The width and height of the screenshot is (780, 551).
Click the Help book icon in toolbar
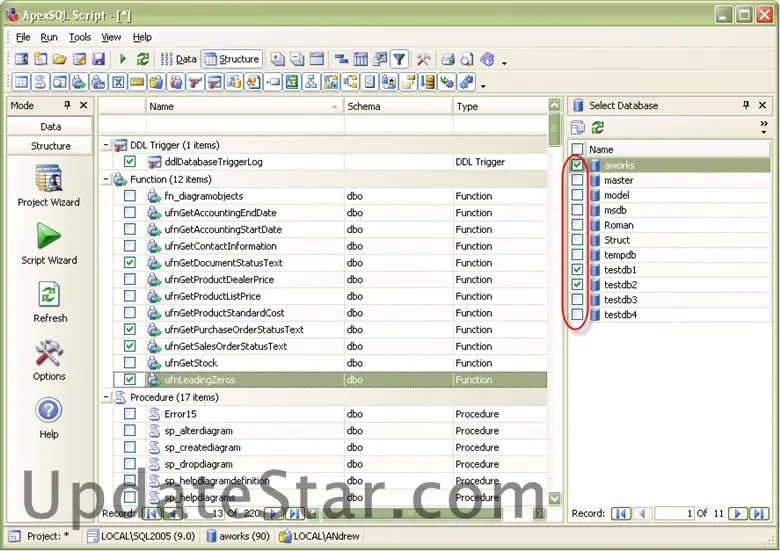click(487, 59)
